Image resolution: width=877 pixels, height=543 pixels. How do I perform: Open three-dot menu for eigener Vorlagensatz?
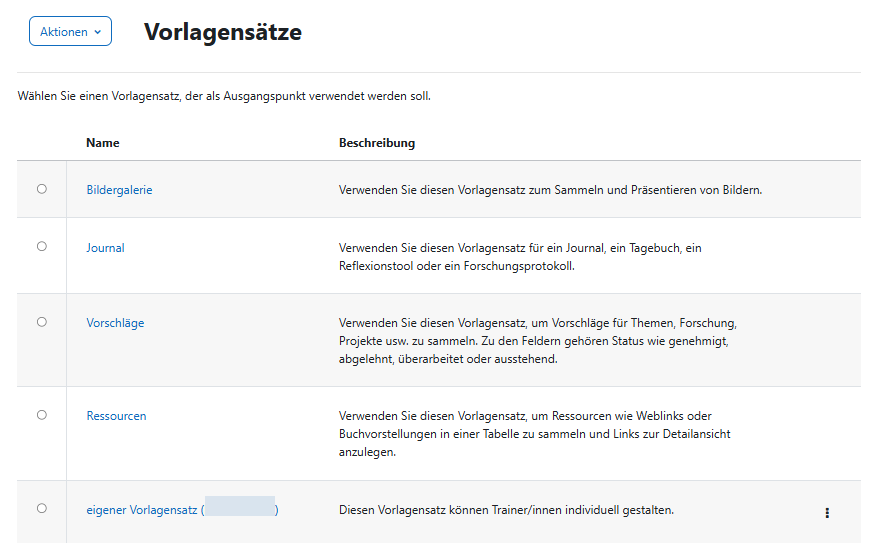[x=827, y=513]
